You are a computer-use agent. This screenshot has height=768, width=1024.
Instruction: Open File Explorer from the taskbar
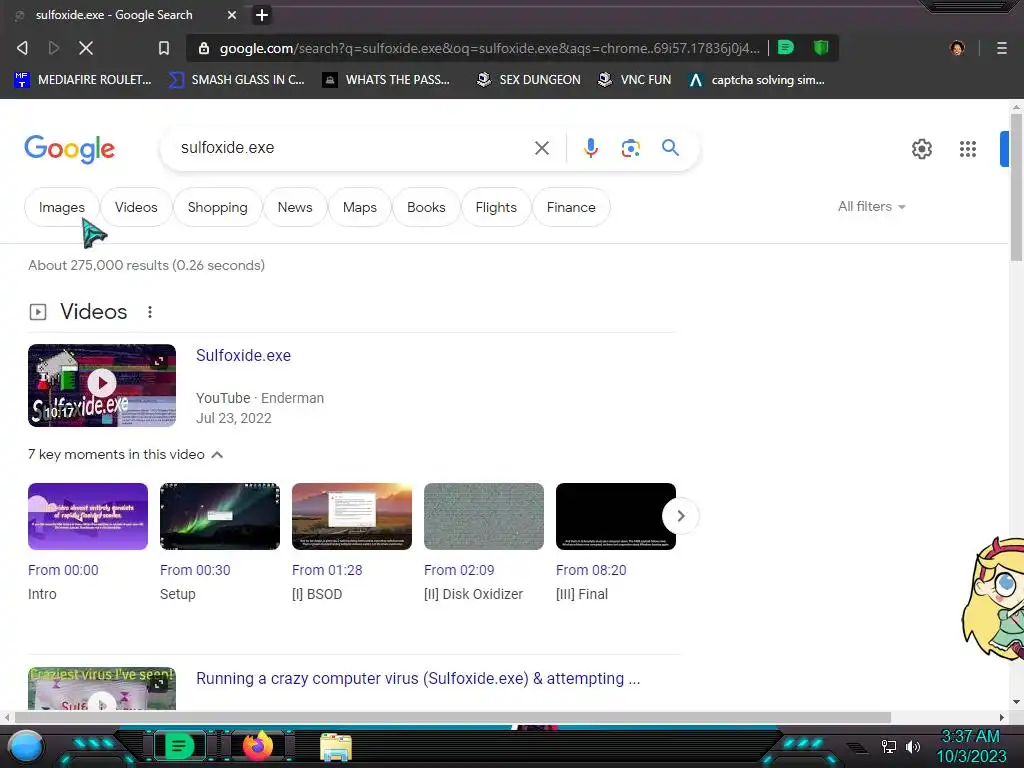pos(336,747)
